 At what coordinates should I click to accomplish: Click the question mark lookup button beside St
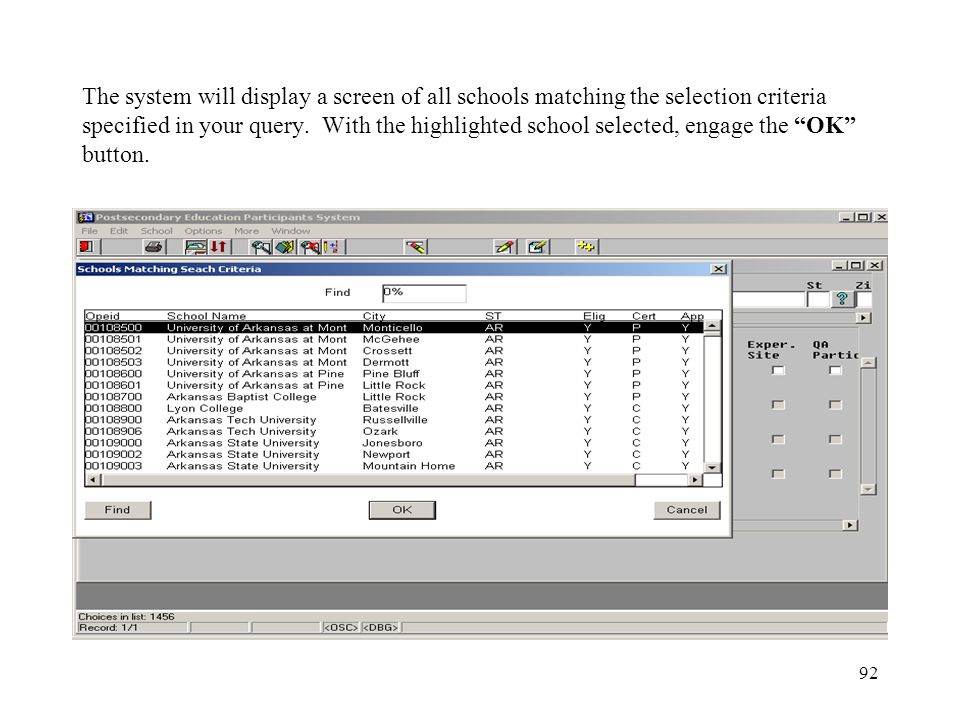click(x=842, y=299)
